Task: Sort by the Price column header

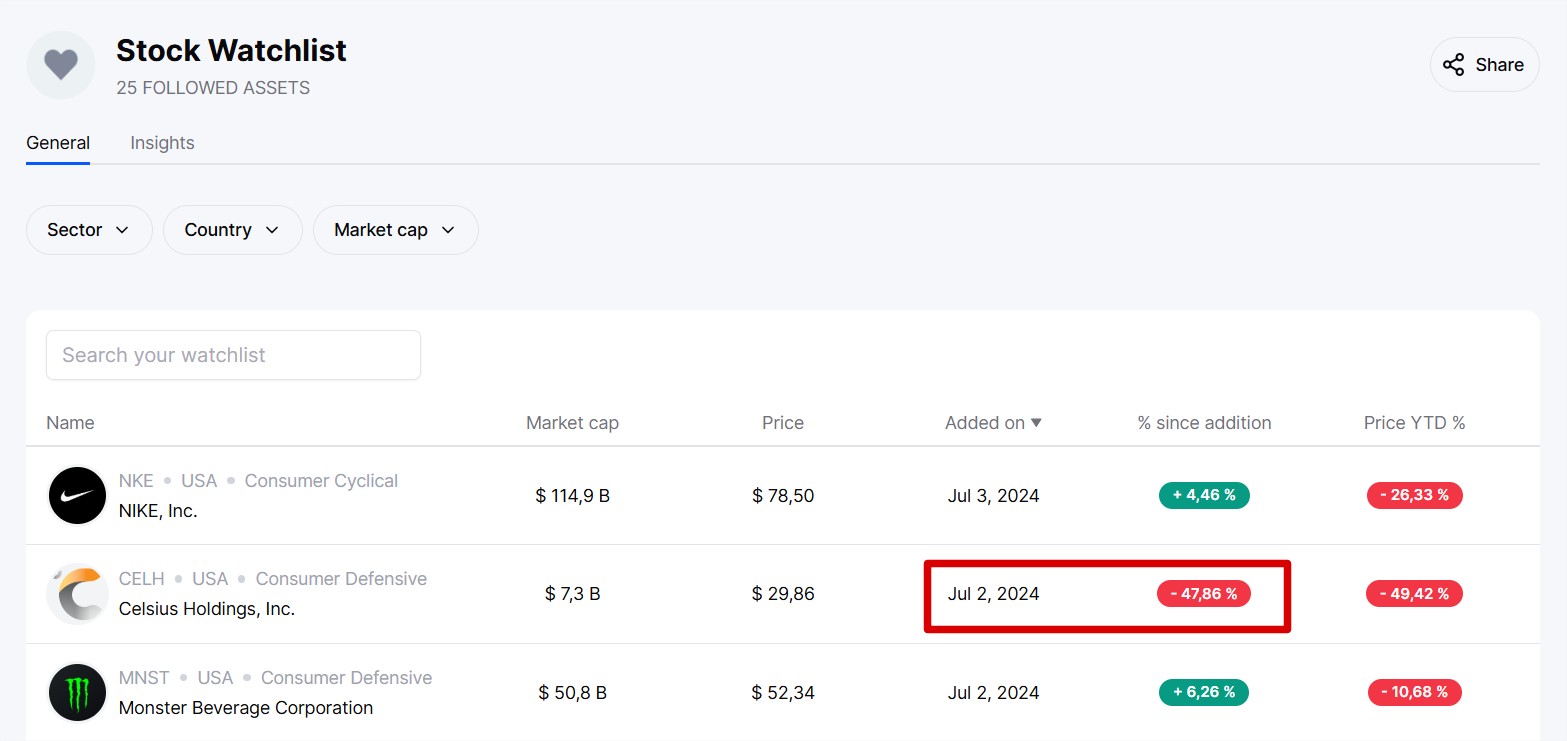Action: point(783,423)
